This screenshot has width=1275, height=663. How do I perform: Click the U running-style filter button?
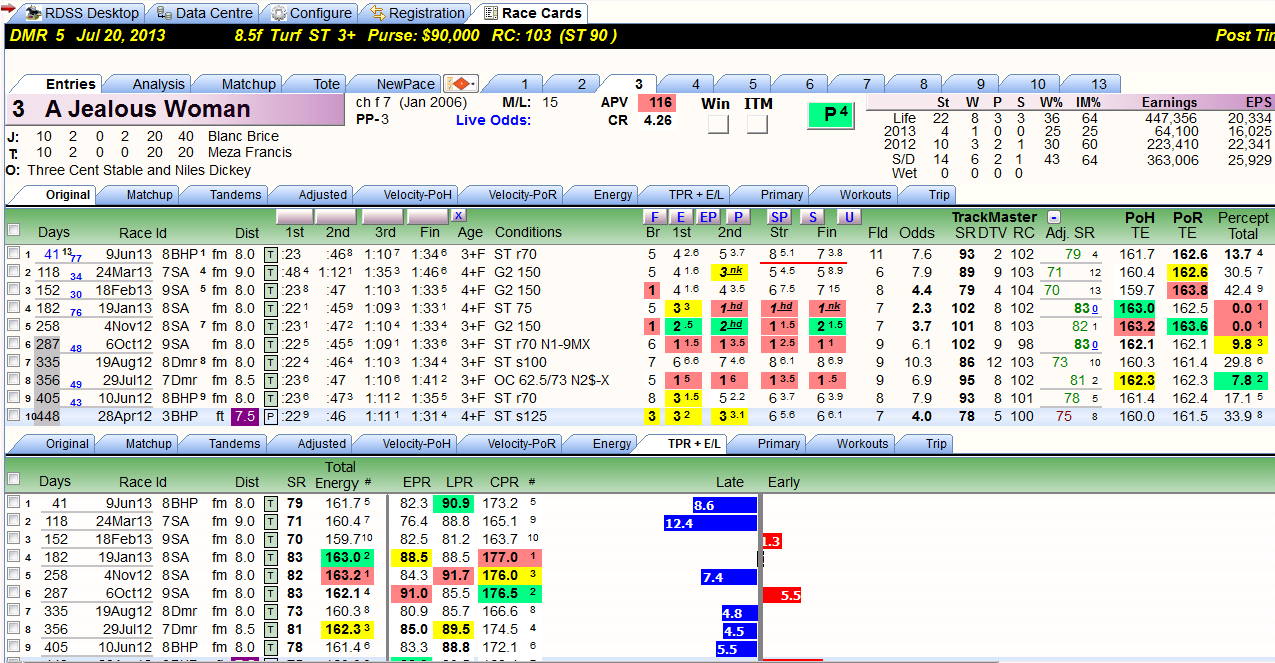848,216
